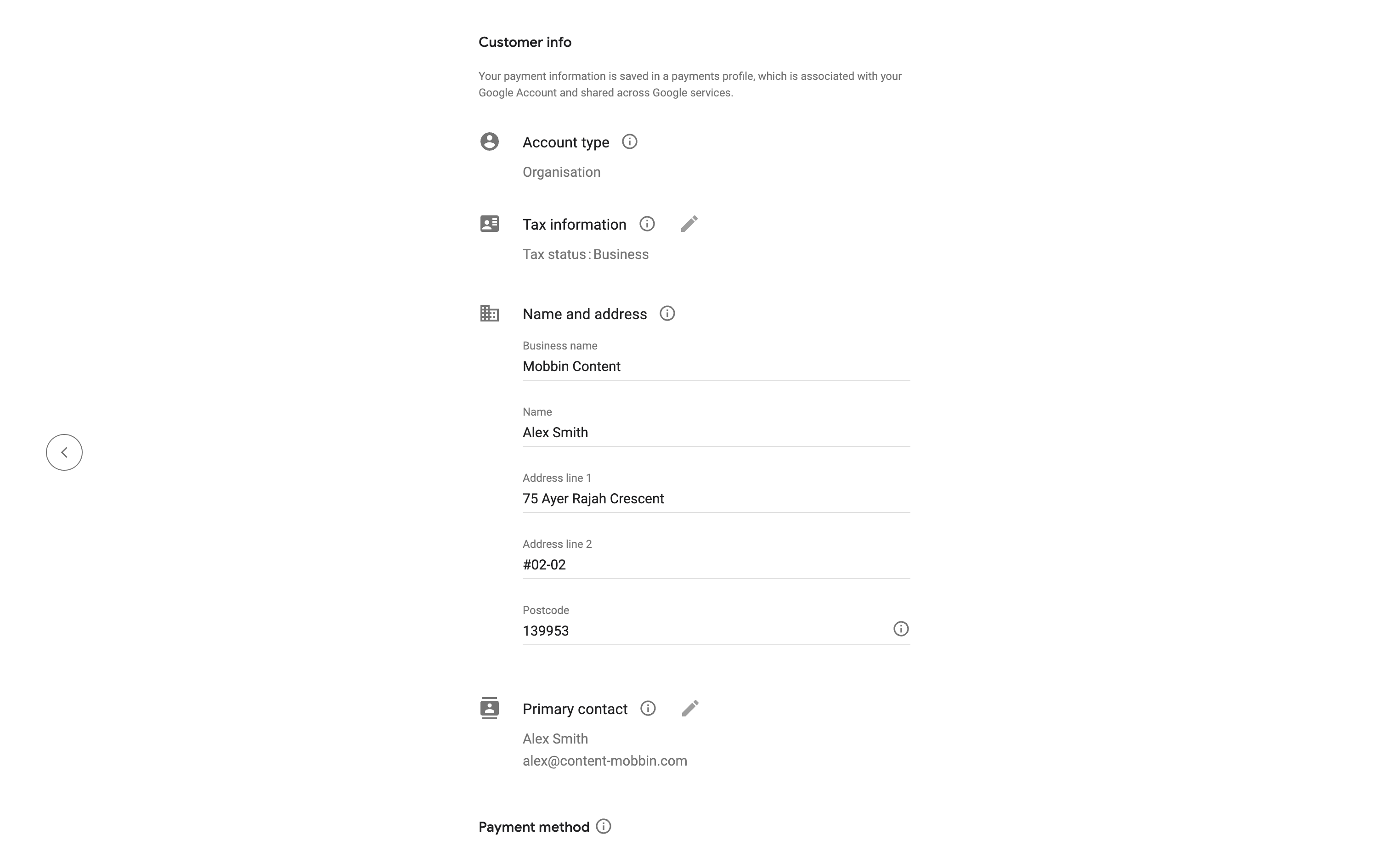Viewport: 1389px width, 868px height.
Task: Click the Tax information ID card icon
Action: coord(490,224)
